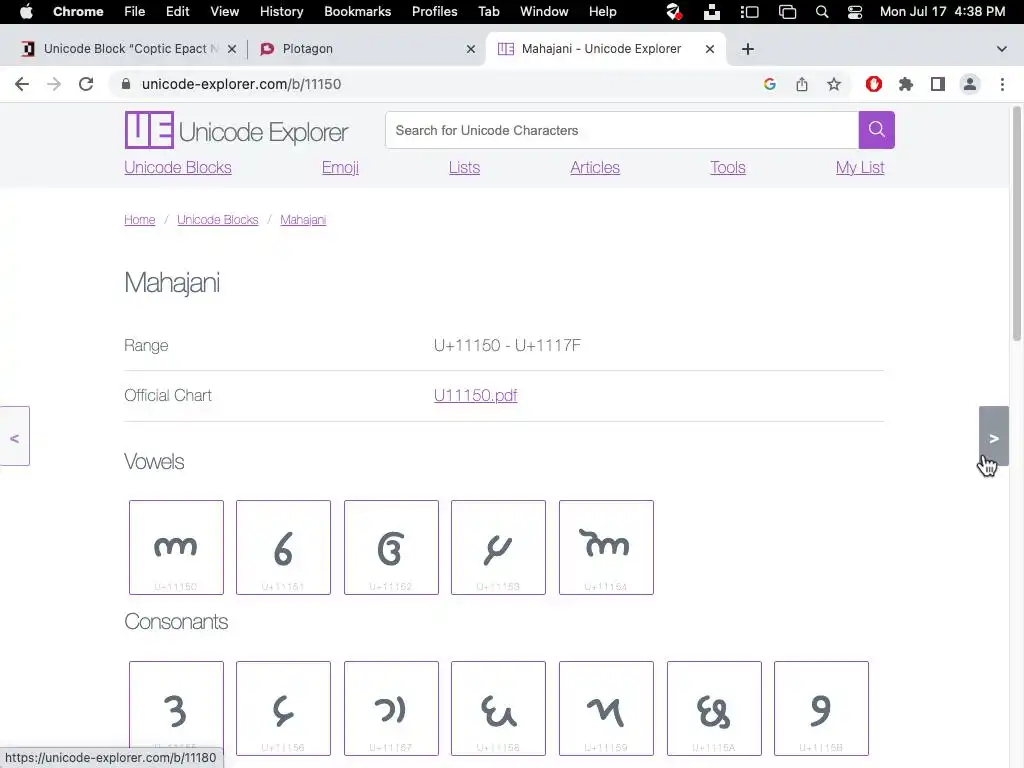
Task: Click the range value U+11150 - U+1117F
Action: (507, 345)
